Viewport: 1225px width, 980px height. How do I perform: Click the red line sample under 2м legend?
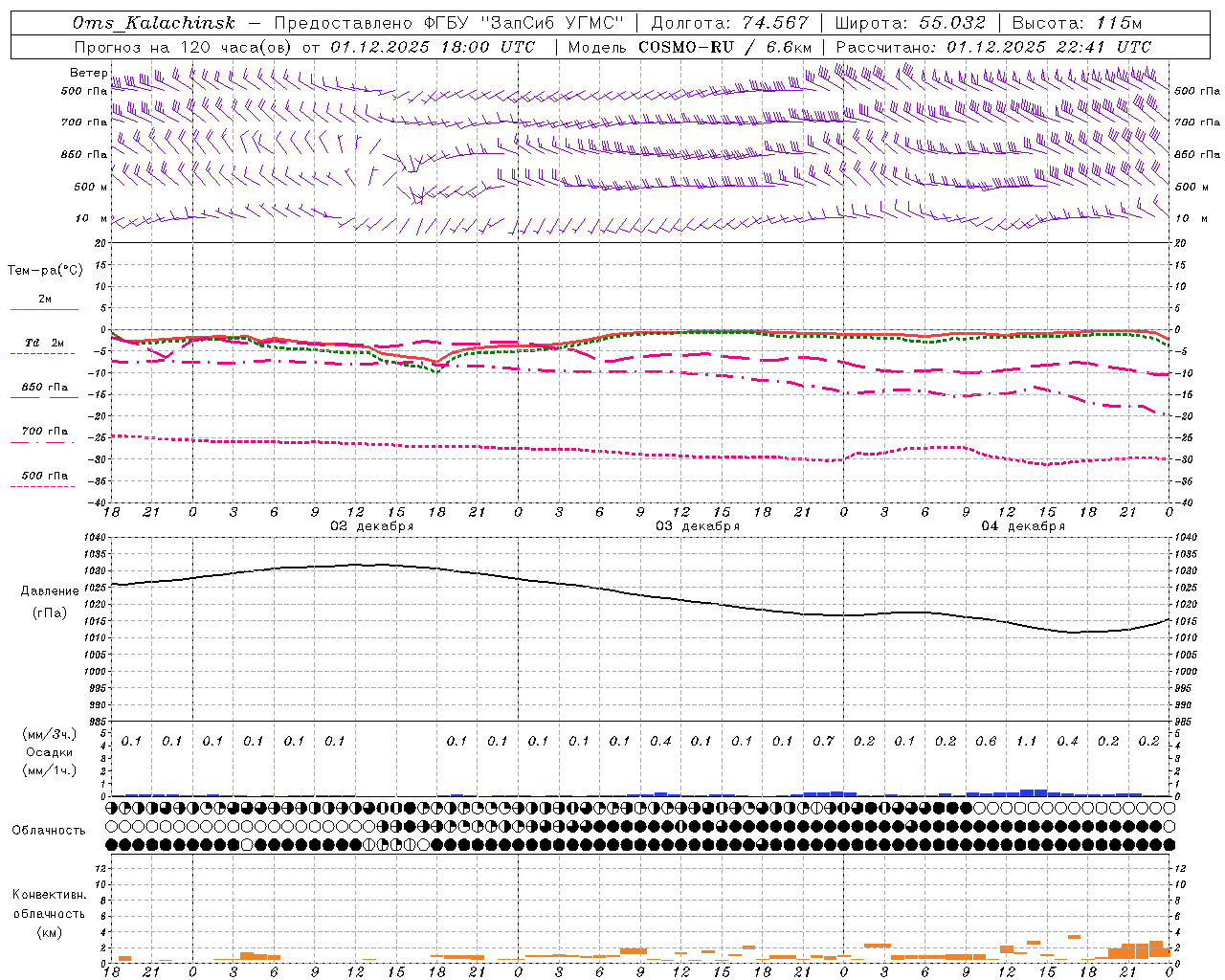tap(44, 310)
